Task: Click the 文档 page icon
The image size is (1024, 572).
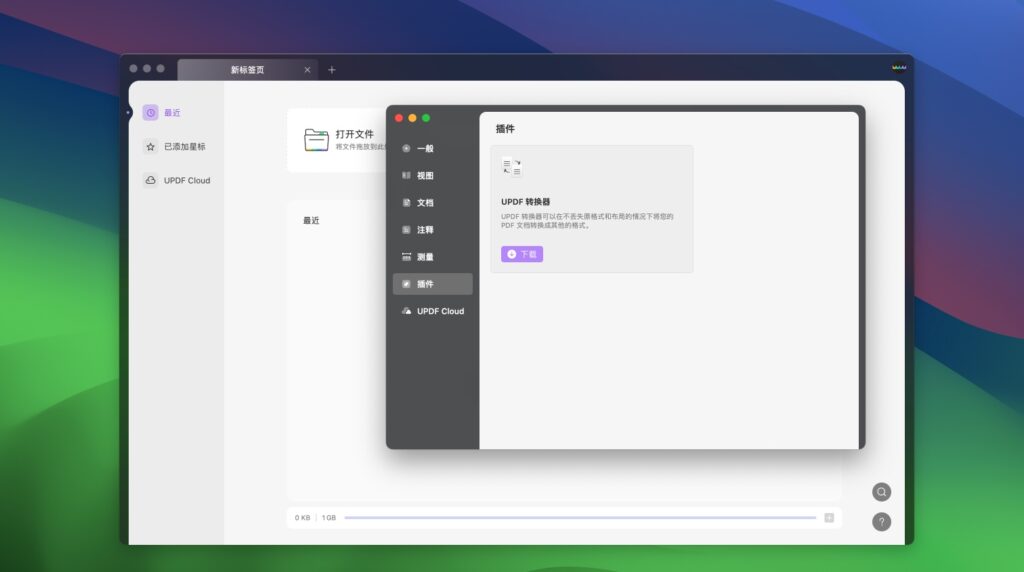Action: 406,202
